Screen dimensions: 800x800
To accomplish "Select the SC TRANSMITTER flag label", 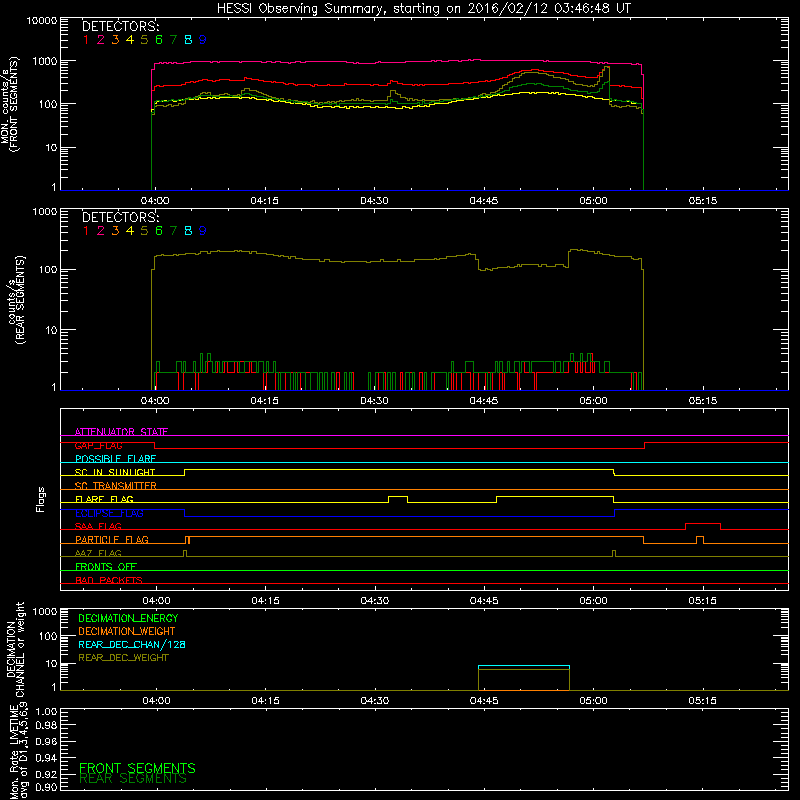I will (x=116, y=486).
